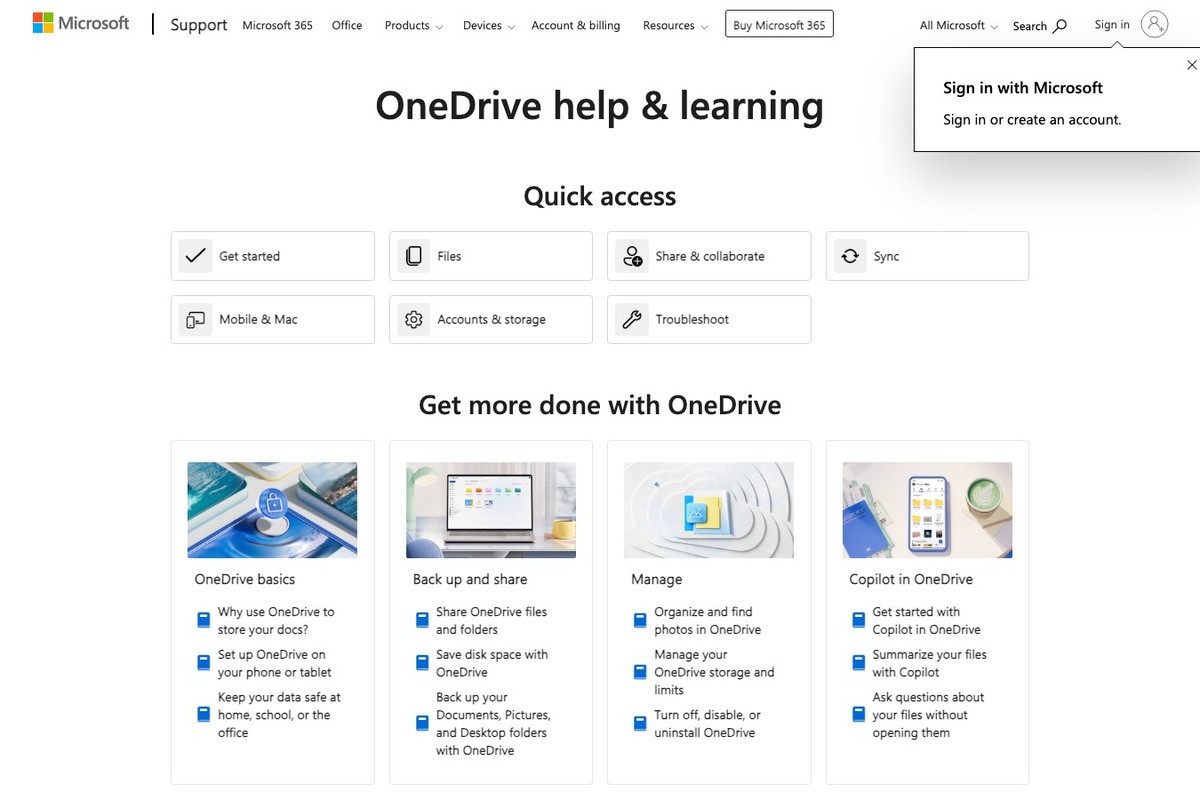
Task: Expand the Devices dropdown menu
Action: [489, 26]
